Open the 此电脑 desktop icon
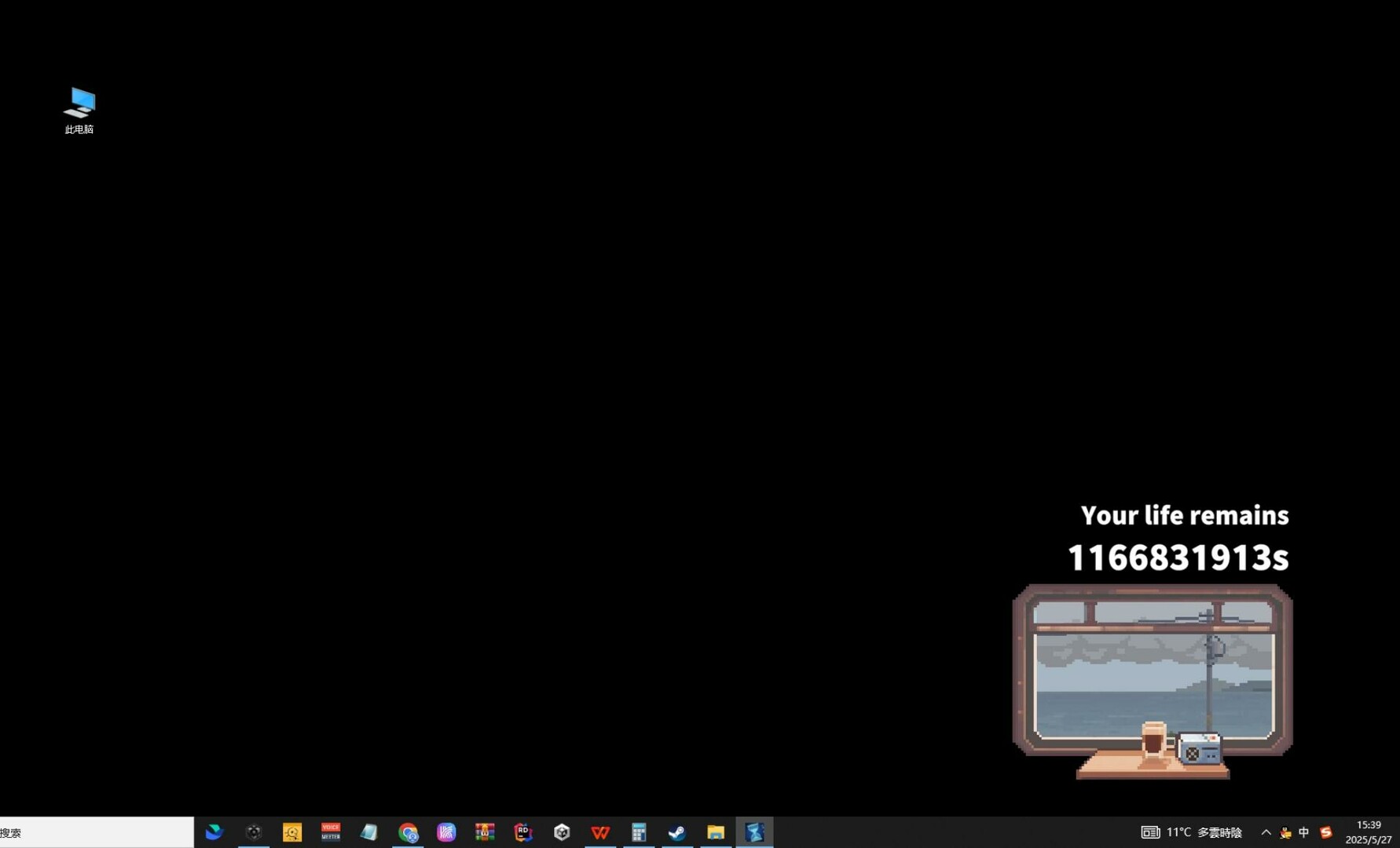The image size is (1400, 848). 79,111
